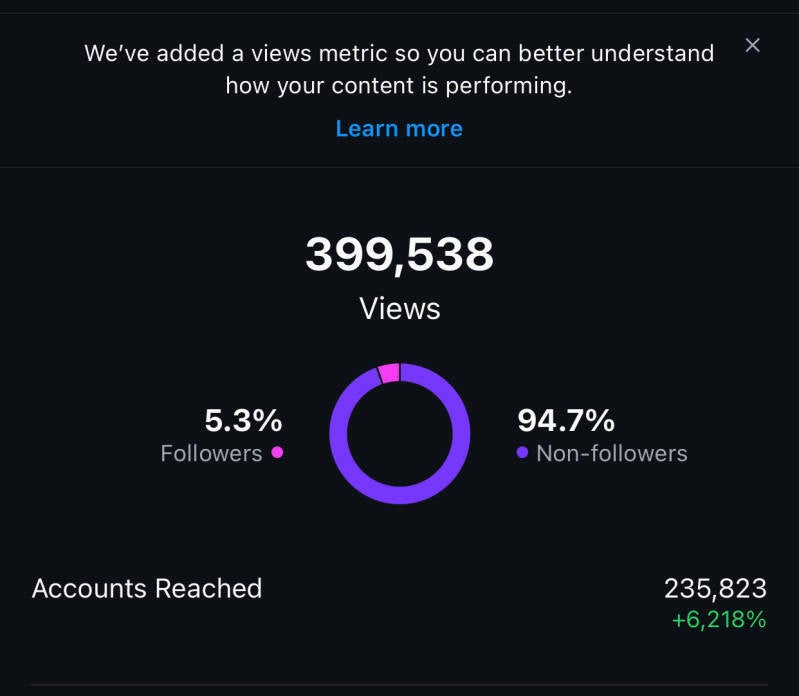The image size is (799, 696).
Task: Select the Views label under the total
Action: click(399, 308)
